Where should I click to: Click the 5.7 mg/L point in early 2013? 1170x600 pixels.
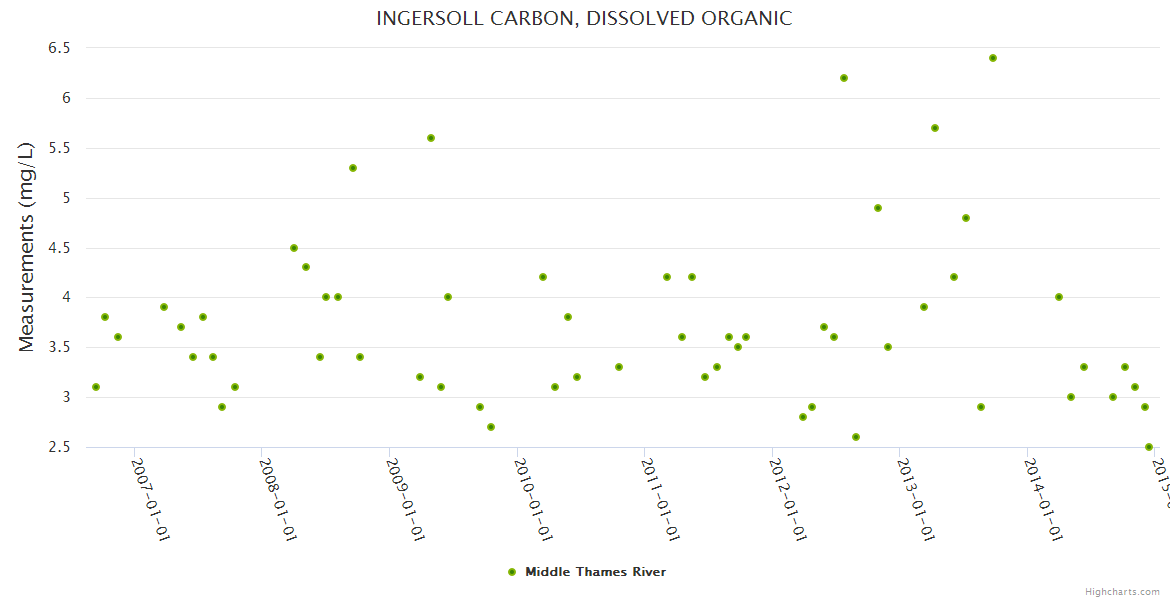click(935, 128)
